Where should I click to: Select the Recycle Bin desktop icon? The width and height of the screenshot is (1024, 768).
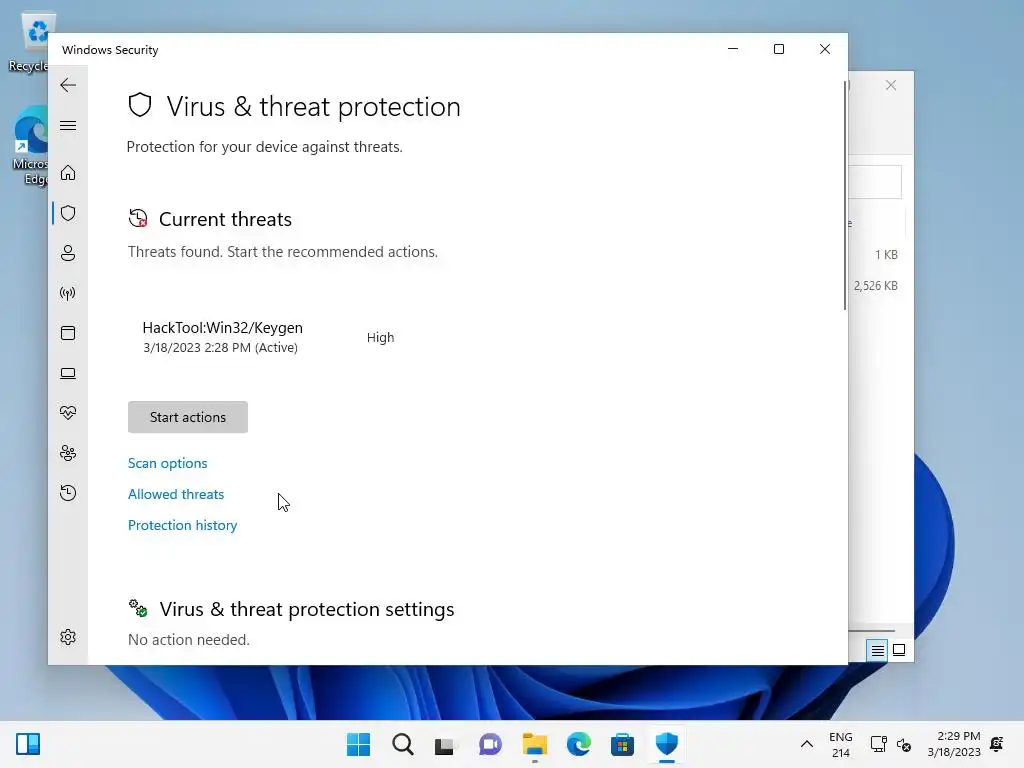click(28, 42)
